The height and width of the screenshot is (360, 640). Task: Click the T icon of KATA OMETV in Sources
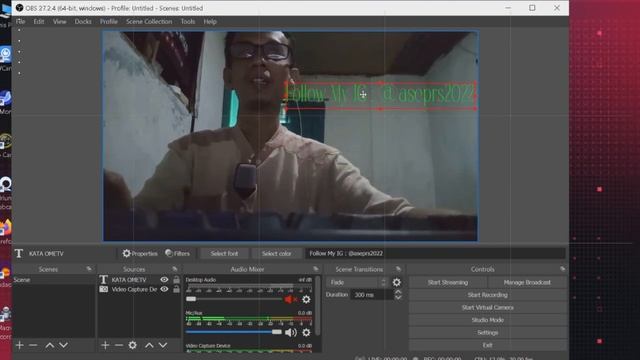(104, 280)
